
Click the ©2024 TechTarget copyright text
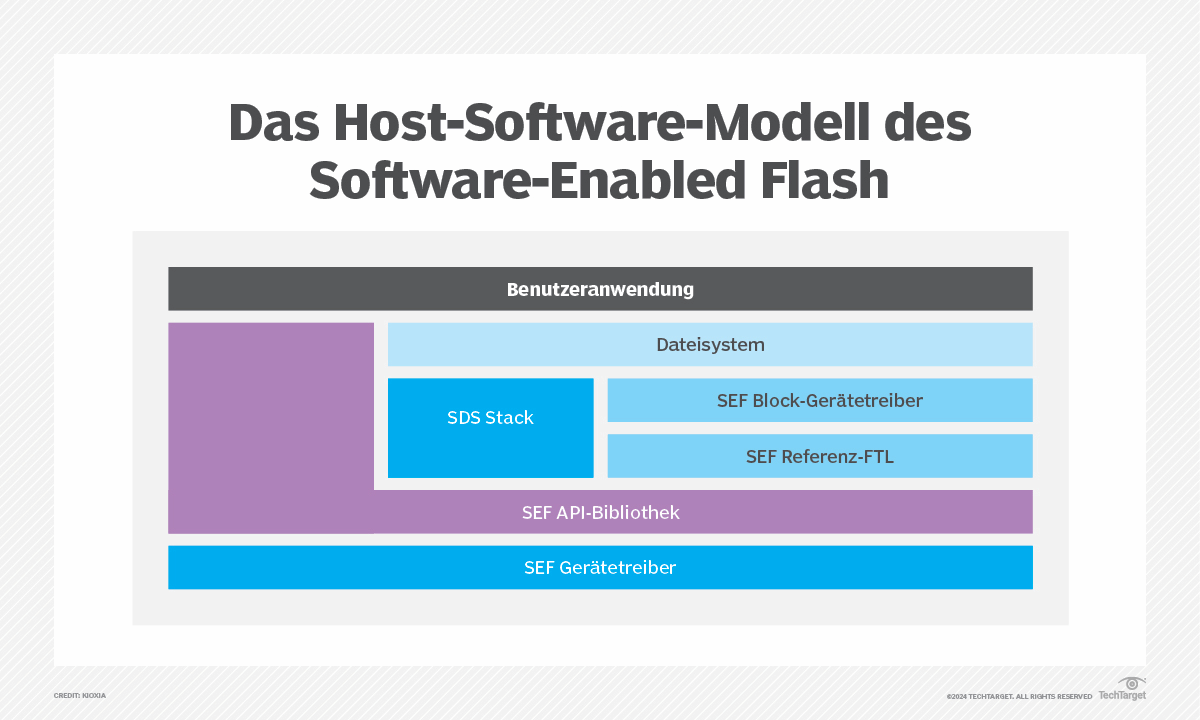coord(981,696)
